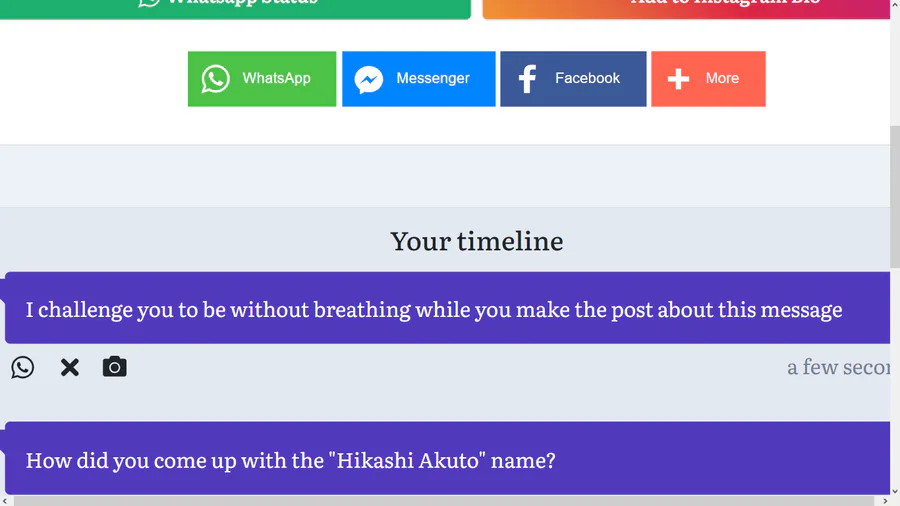The image size is (900, 506).
Task: Click the "a few seconds" timestamp
Action: click(838, 367)
